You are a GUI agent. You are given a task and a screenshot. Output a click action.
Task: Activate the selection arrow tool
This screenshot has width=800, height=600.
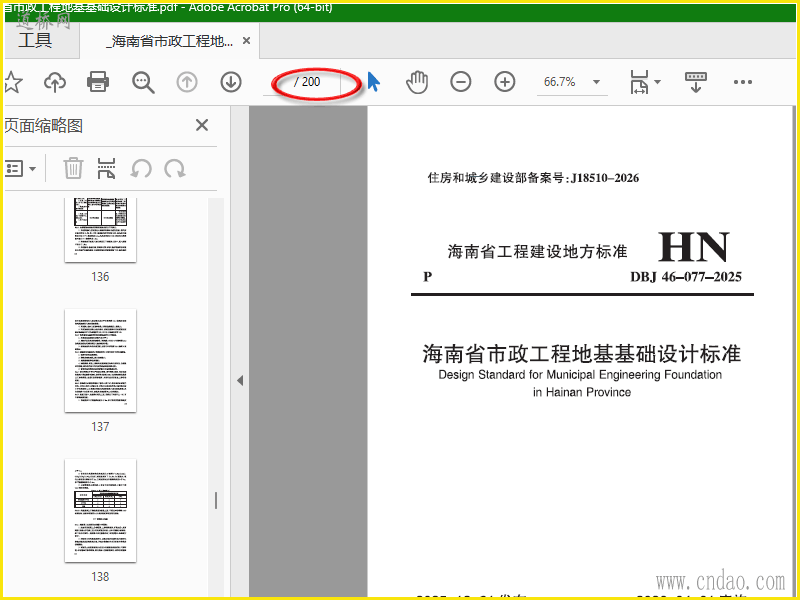[x=374, y=82]
